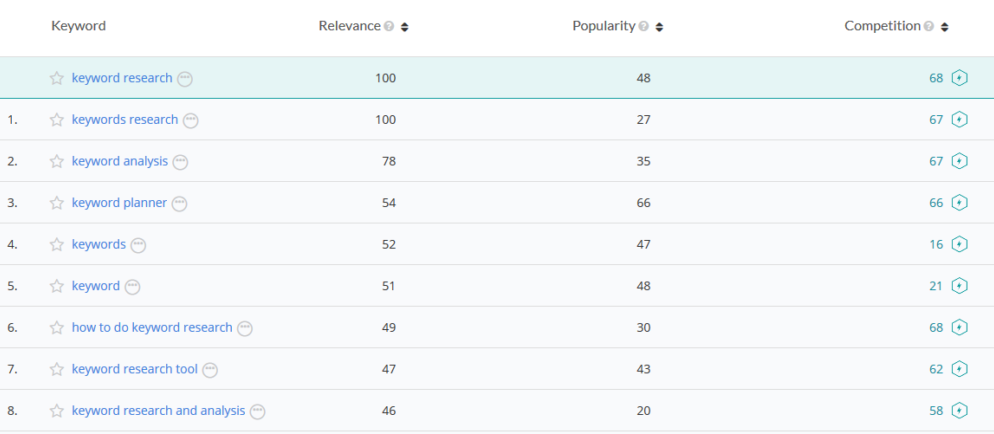Screen dimensions: 994x434
Task: Open options bubble for 'keyword research tool'
Action: point(210,370)
